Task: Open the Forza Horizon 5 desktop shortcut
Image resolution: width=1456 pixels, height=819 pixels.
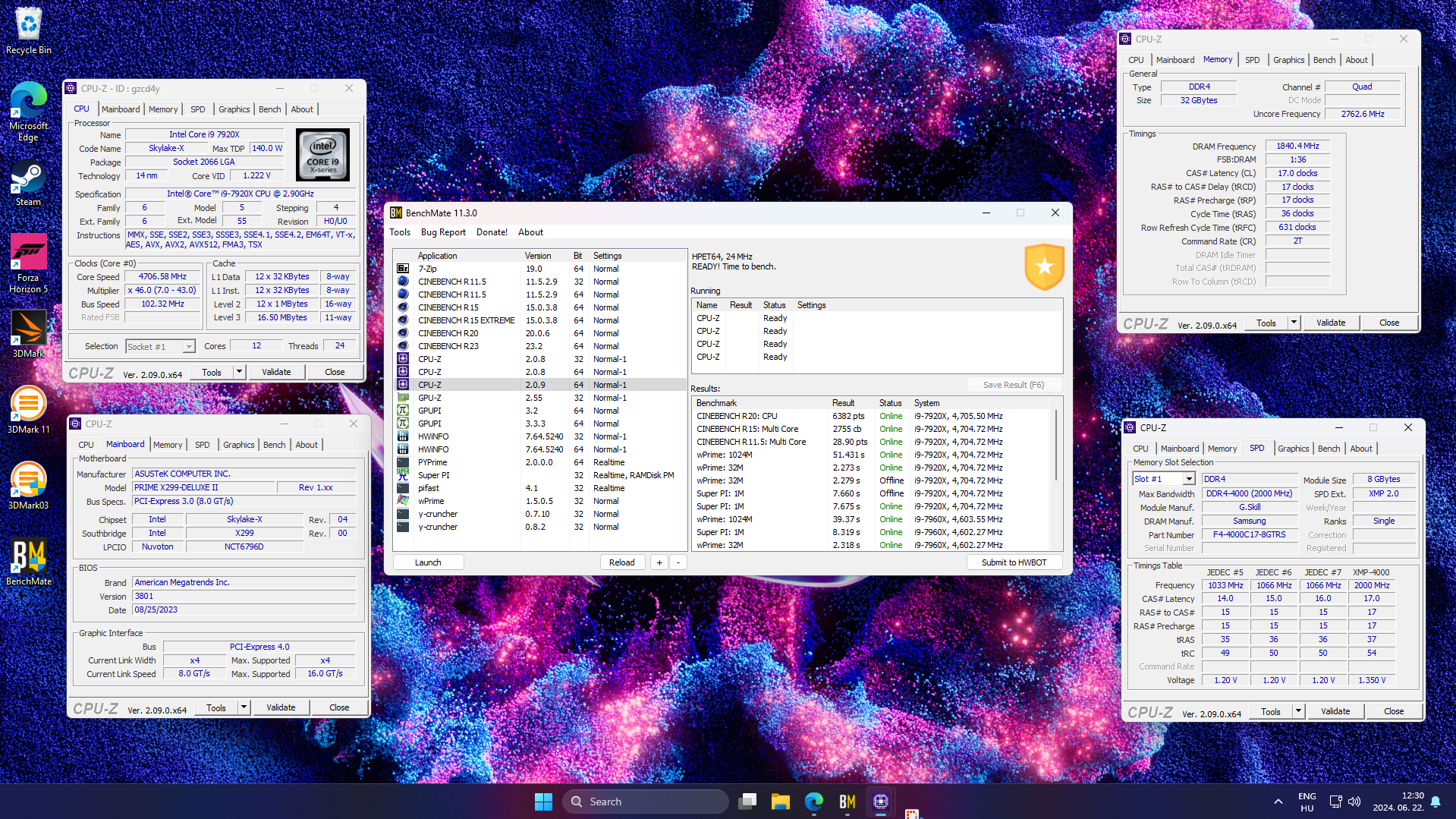Action: (x=29, y=263)
